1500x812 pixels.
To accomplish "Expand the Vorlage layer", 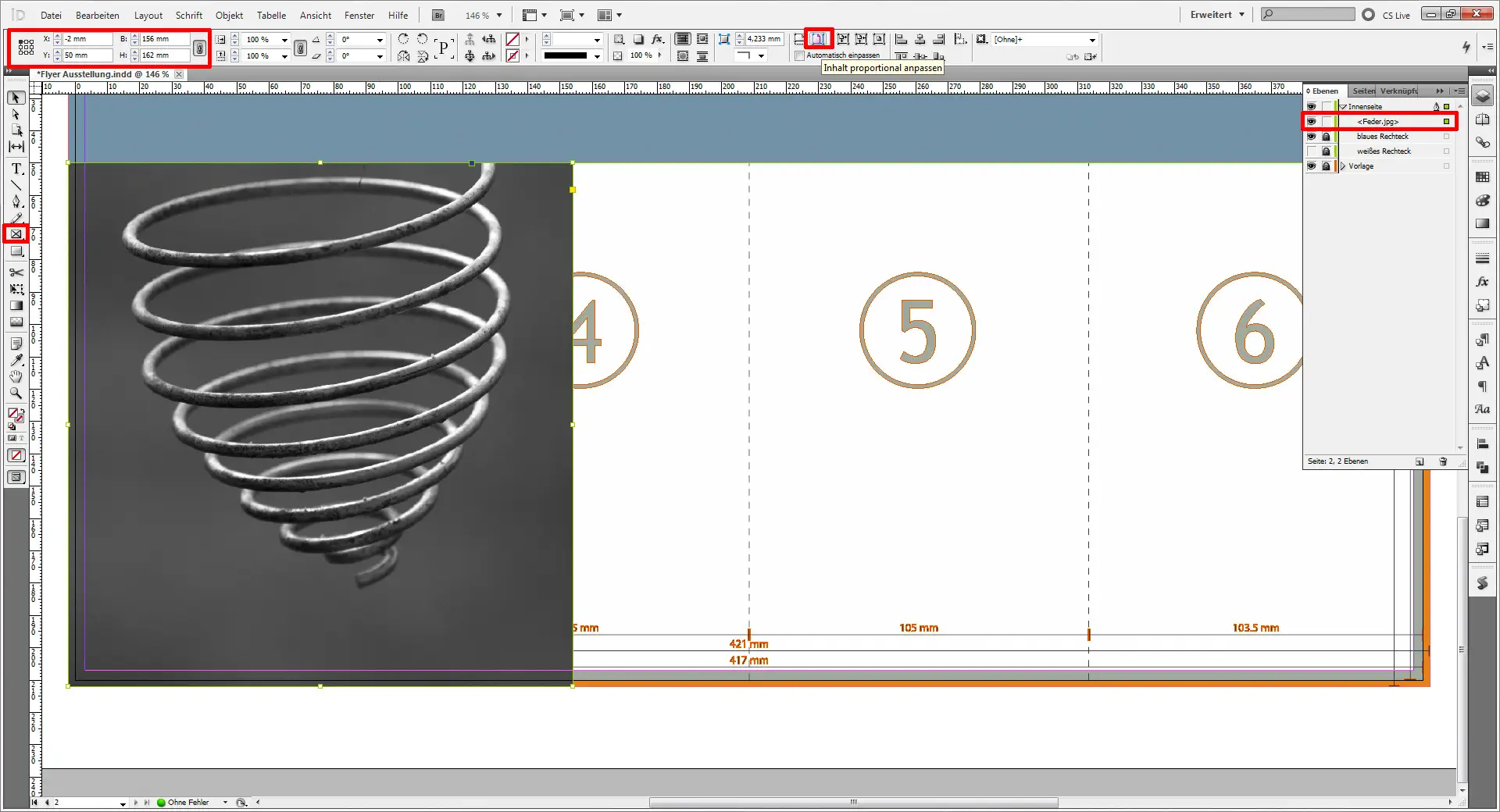I will 1343,166.
